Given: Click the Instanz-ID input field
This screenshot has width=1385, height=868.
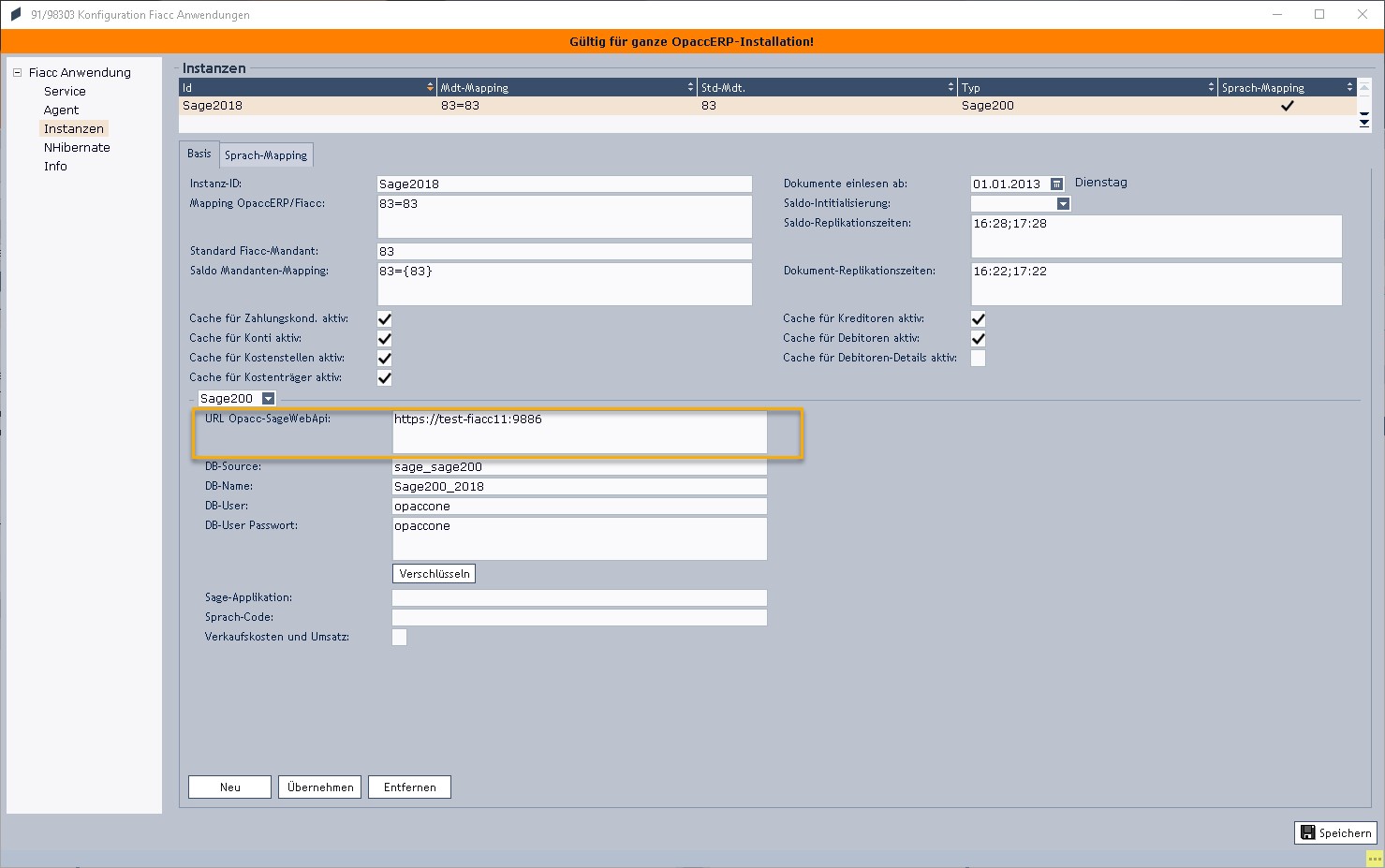Looking at the screenshot, I should click(565, 184).
